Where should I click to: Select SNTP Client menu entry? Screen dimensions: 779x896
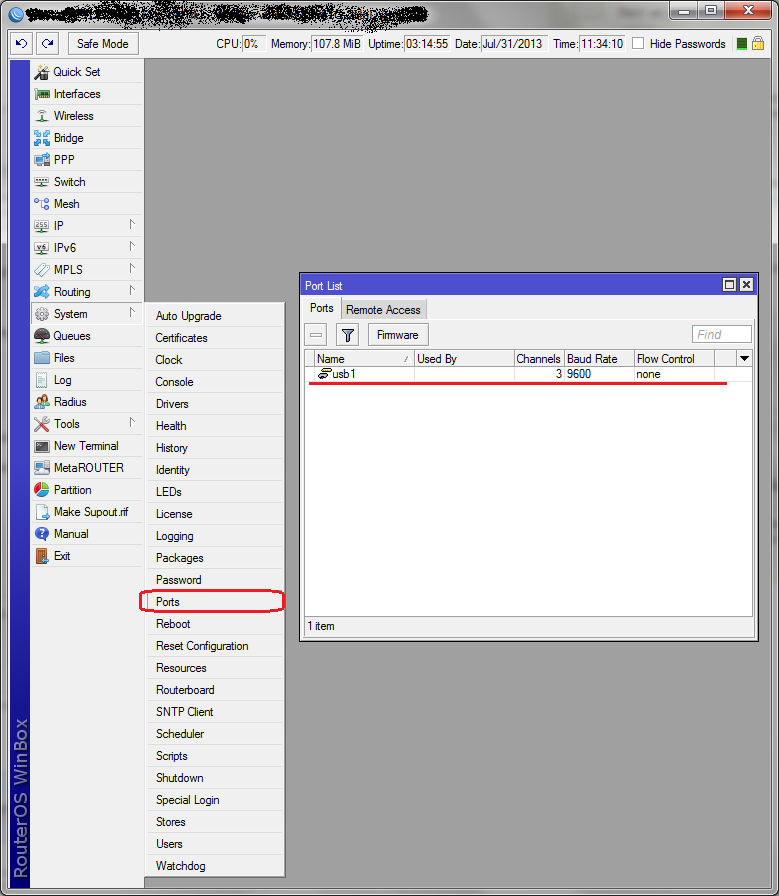[215, 712]
